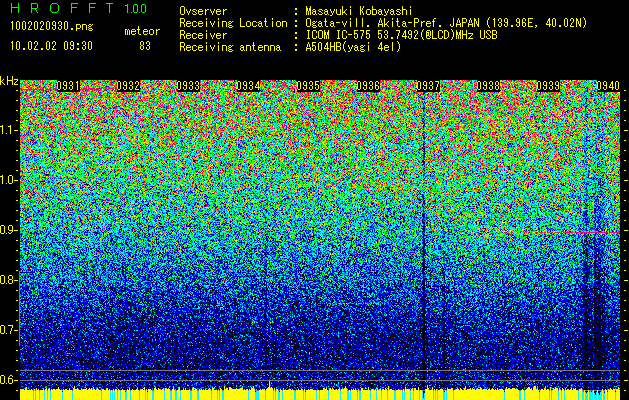
Task: Click the 0938 time marker
Action: point(488,86)
